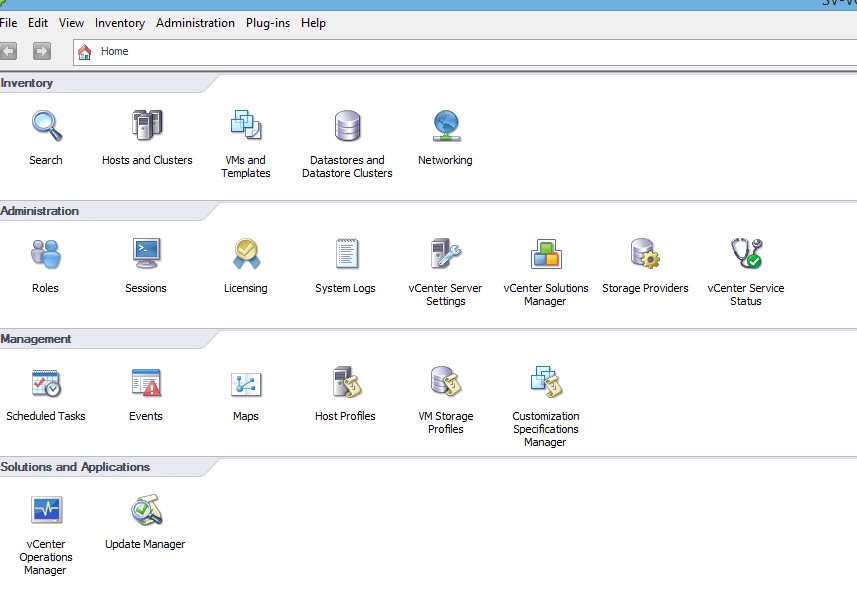Open the Search inventory icon
This screenshot has width=857, height=611.
(46, 126)
